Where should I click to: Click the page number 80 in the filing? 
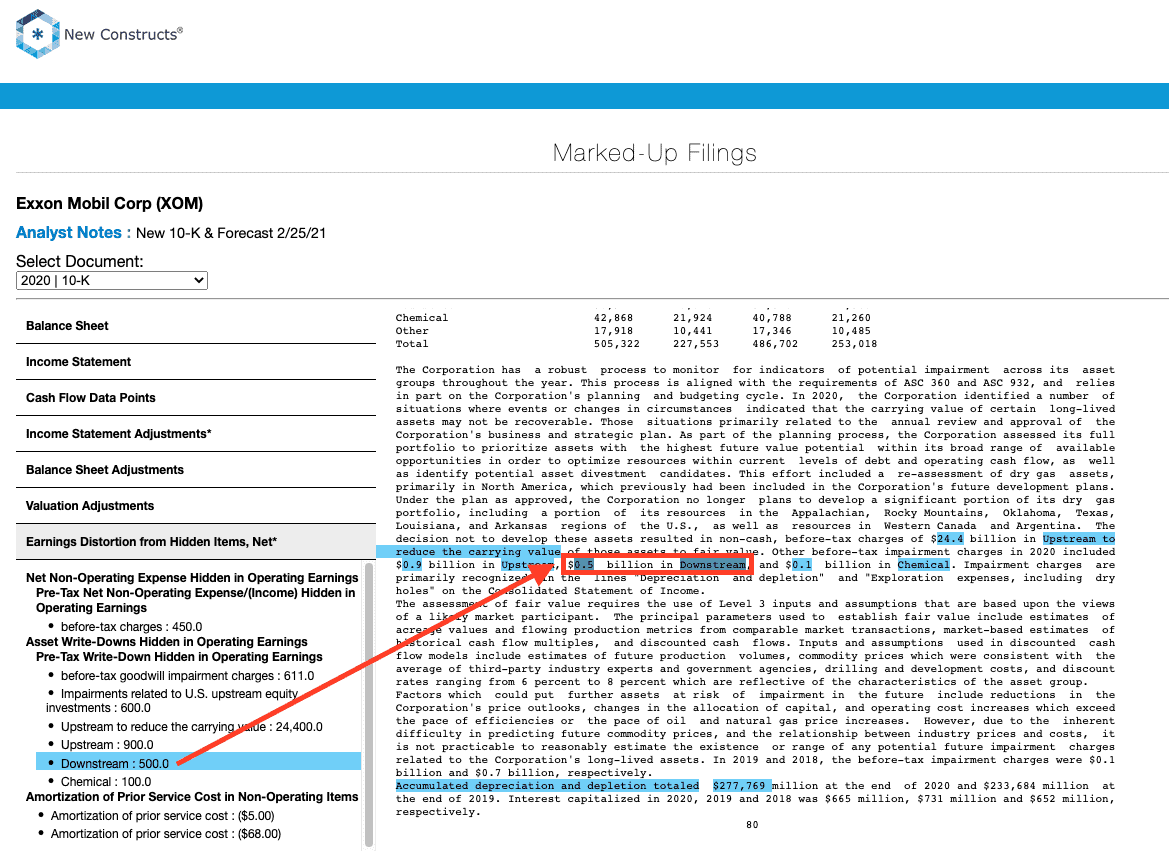(752, 825)
